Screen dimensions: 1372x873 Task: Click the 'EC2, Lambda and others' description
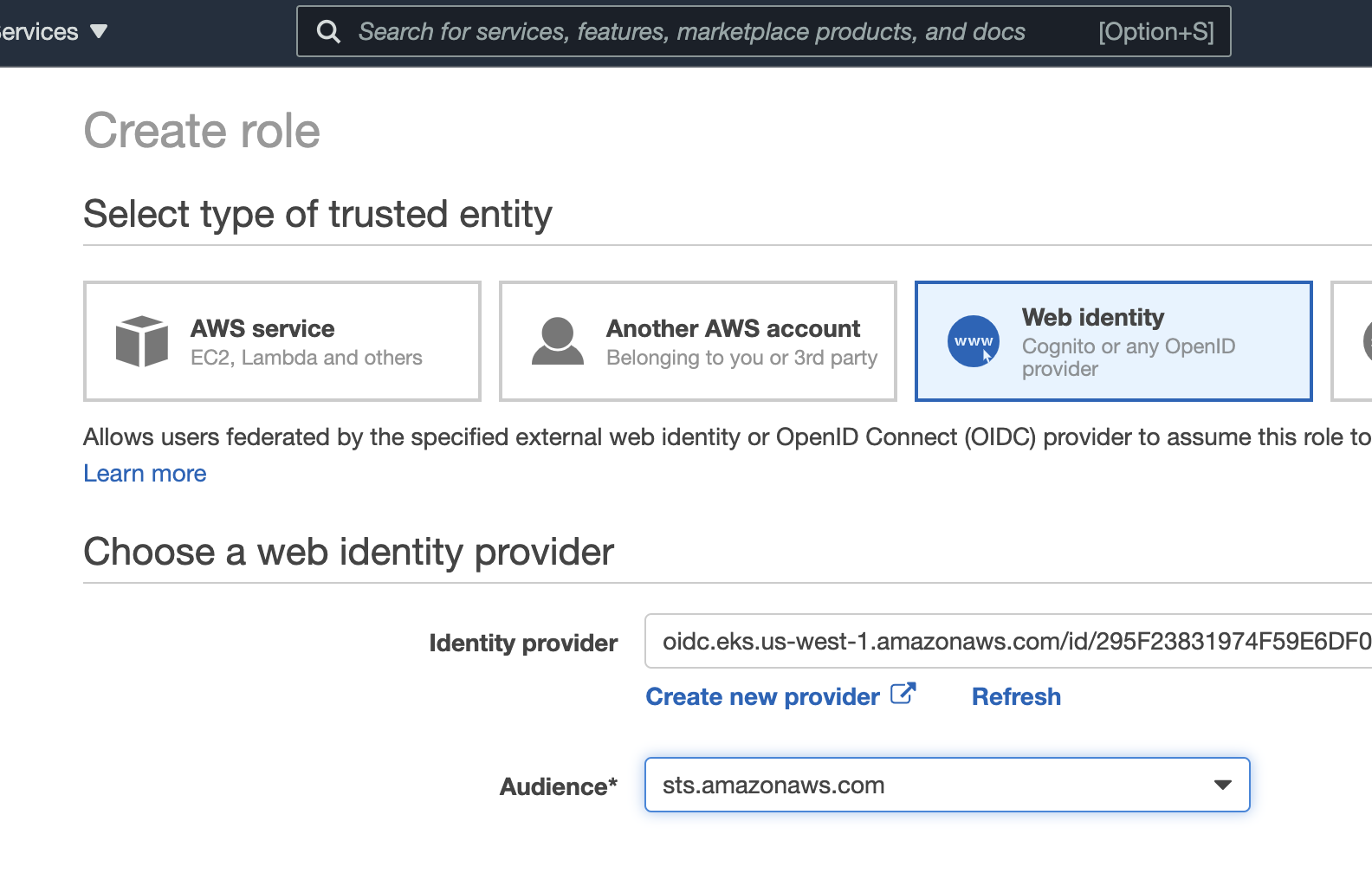point(307,358)
